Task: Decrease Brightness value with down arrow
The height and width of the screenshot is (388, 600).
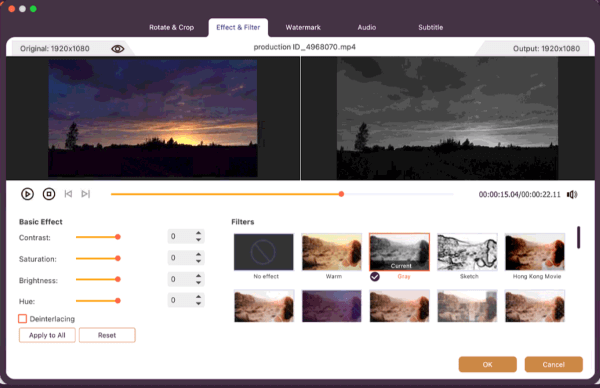Action: tap(198, 282)
